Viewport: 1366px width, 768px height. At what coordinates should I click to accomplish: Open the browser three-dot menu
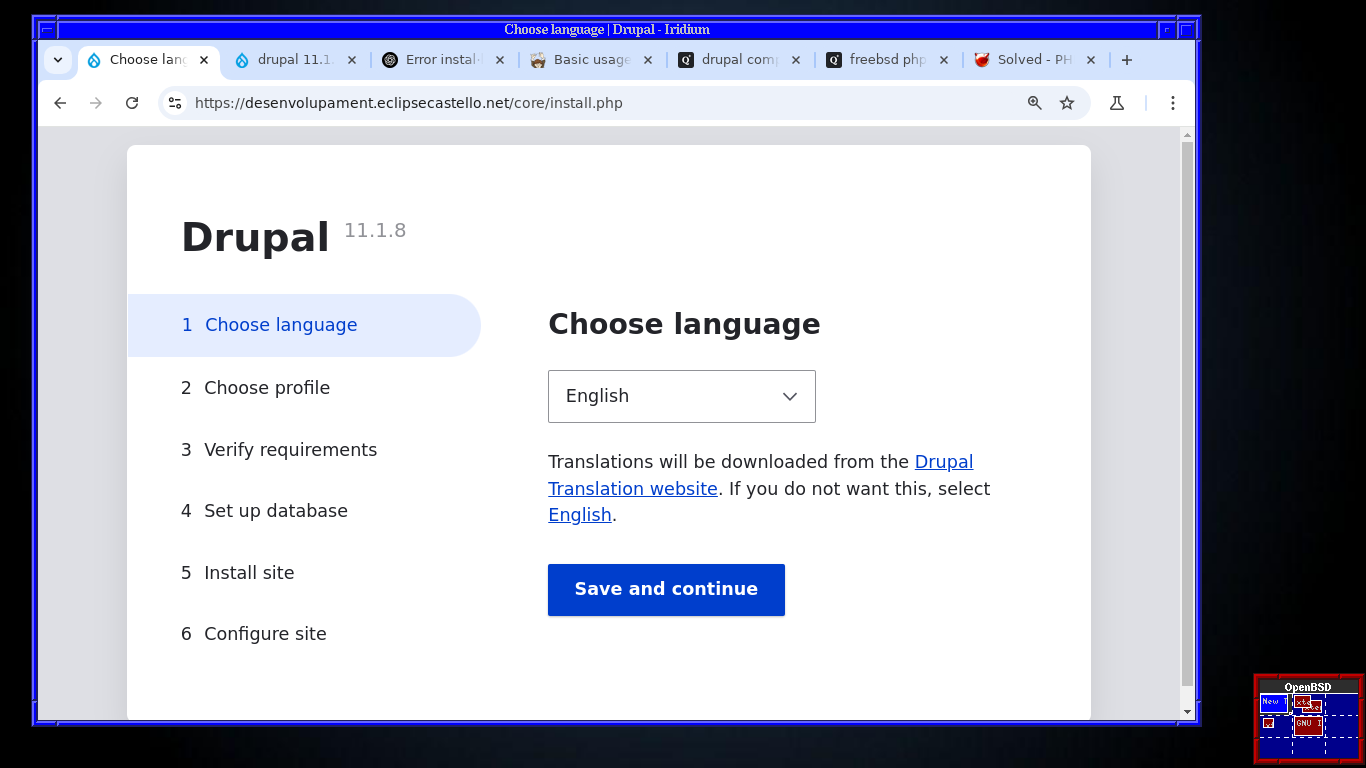1173,103
